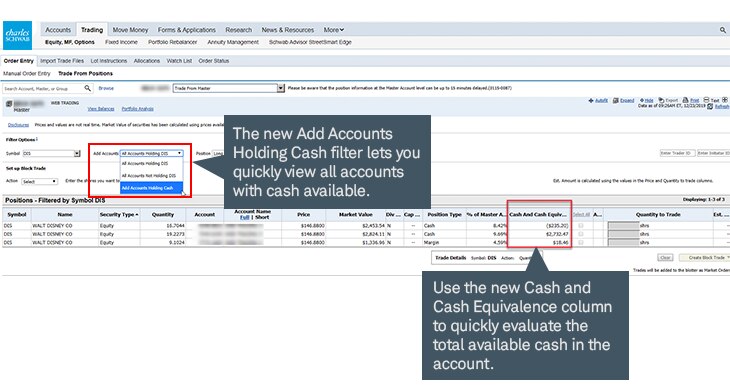Click the Text size minus icon
Image resolution: width=730 pixels, height=390 pixels.
[x=706, y=100]
